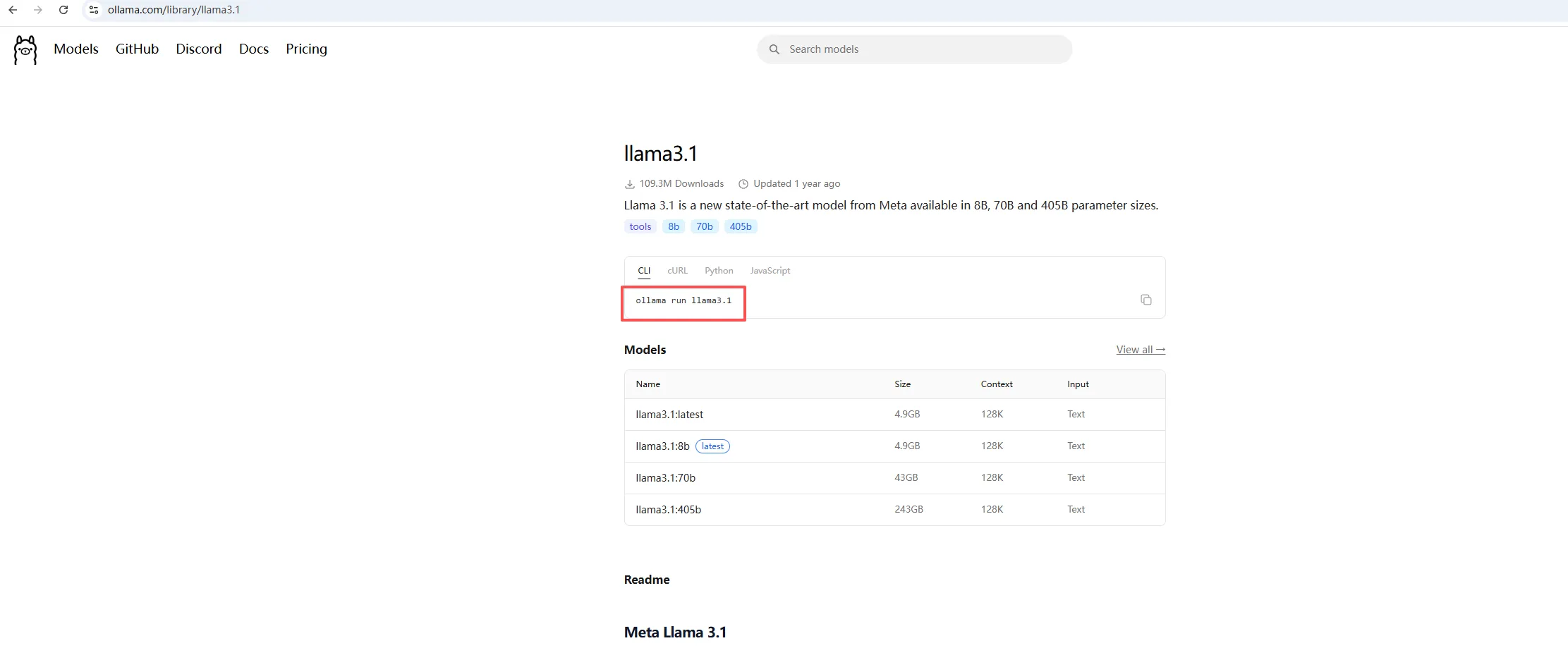Switch to the JavaScript tab

[x=770, y=271]
